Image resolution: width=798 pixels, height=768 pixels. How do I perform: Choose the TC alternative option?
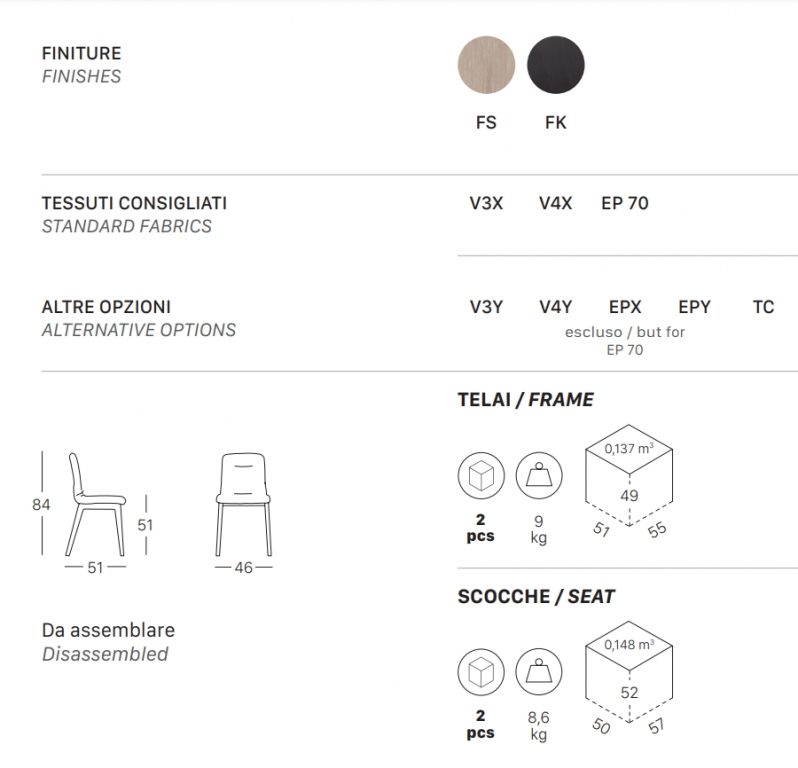[763, 307]
